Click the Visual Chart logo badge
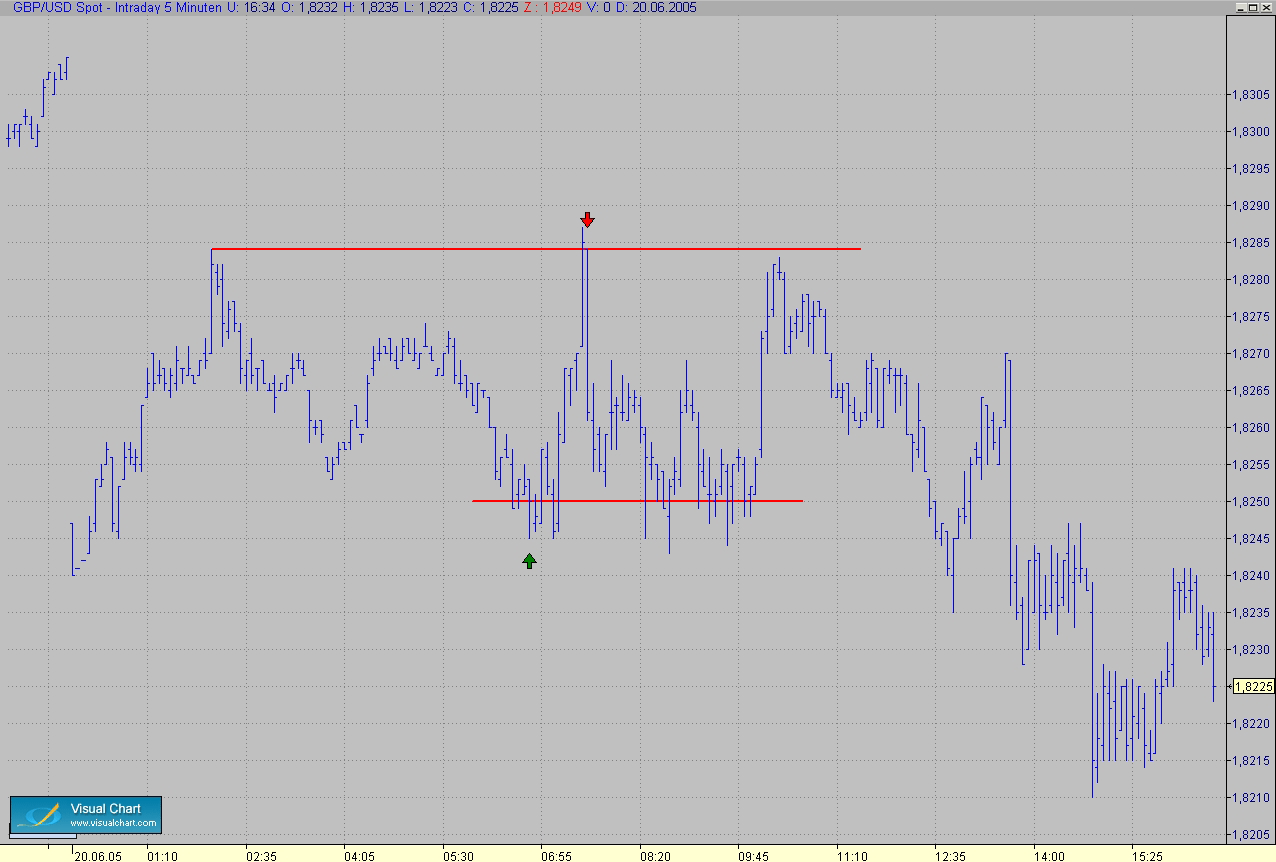Screen dimensions: 1276x862 (86, 815)
